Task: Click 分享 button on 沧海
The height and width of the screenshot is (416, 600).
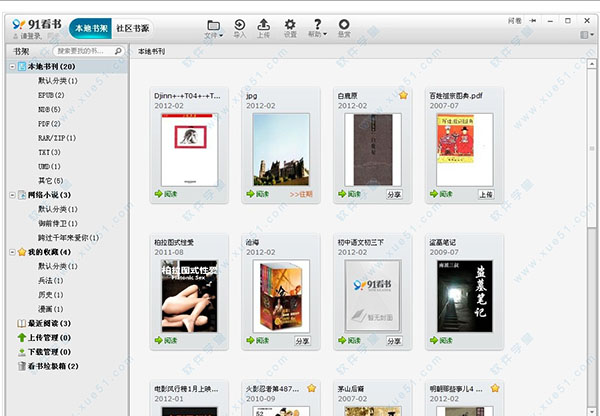Action: point(302,341)
